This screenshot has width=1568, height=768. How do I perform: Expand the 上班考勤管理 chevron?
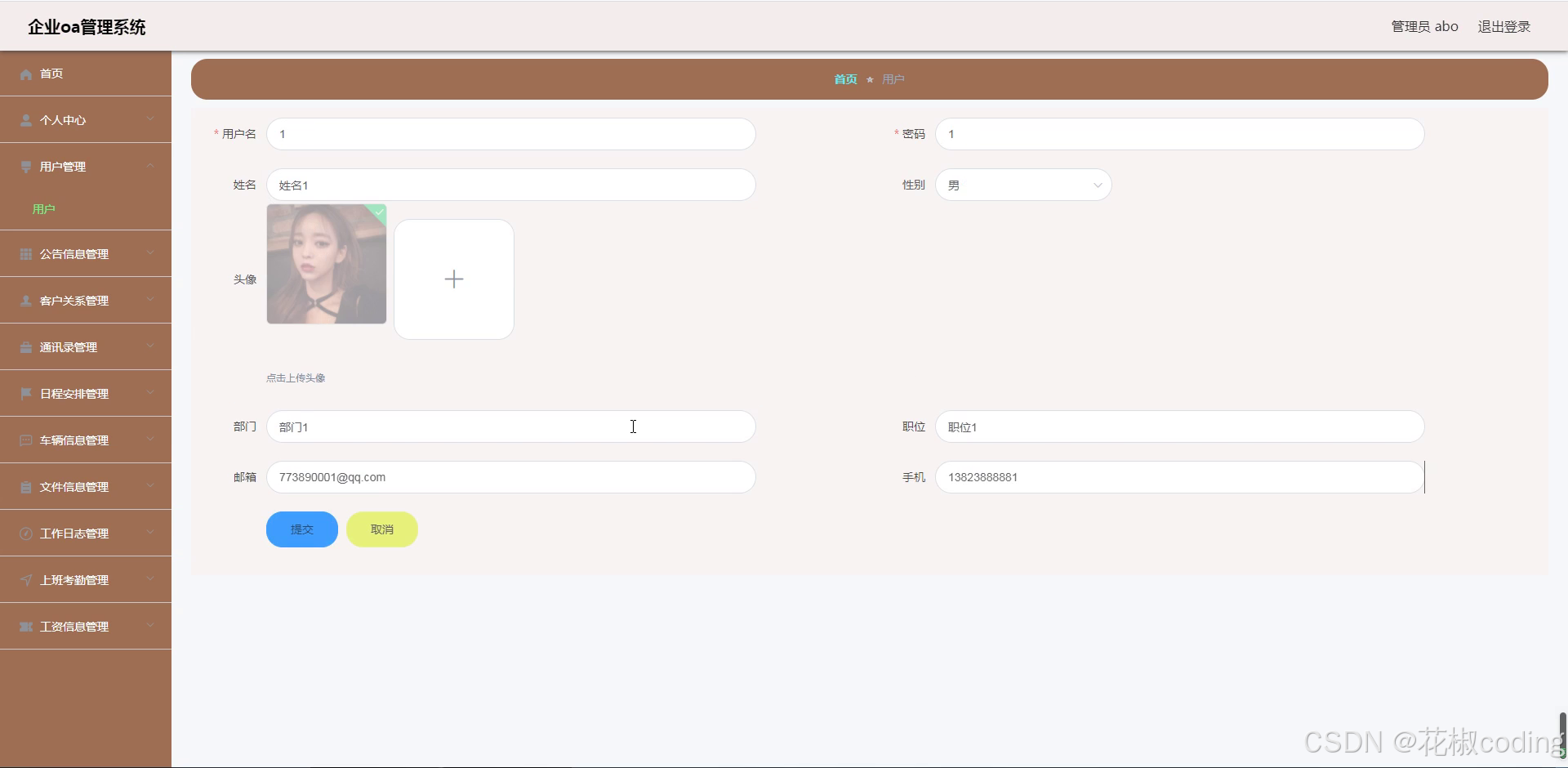(x=150, y=579)
